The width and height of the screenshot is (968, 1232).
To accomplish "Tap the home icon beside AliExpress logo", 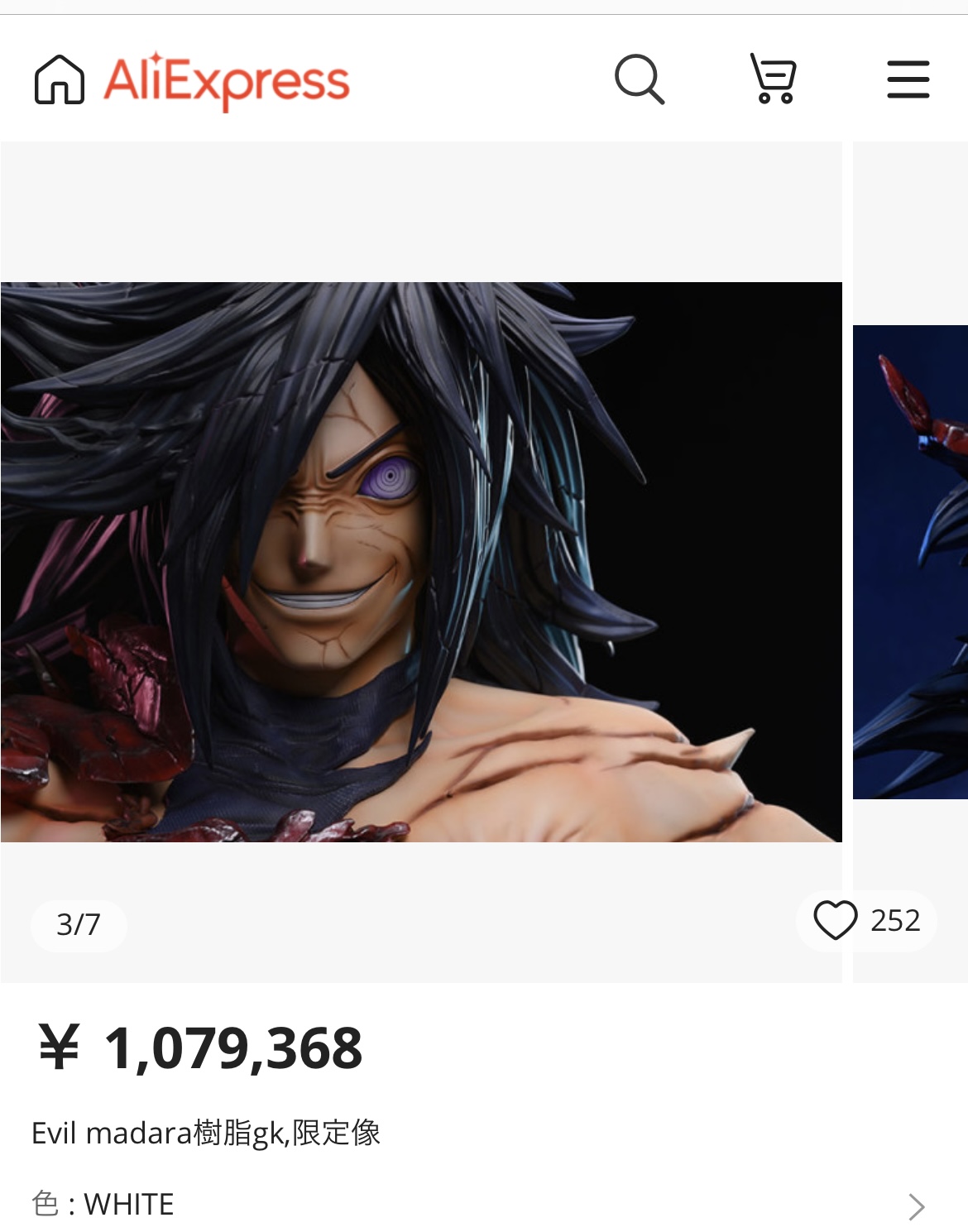I will (60, 79).
